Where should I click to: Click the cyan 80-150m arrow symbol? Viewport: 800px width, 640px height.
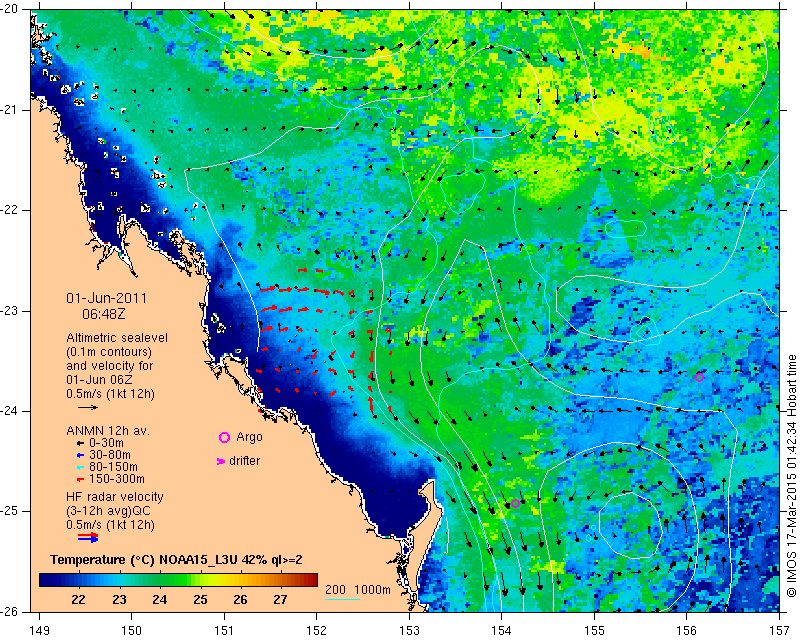coord(80,467)
